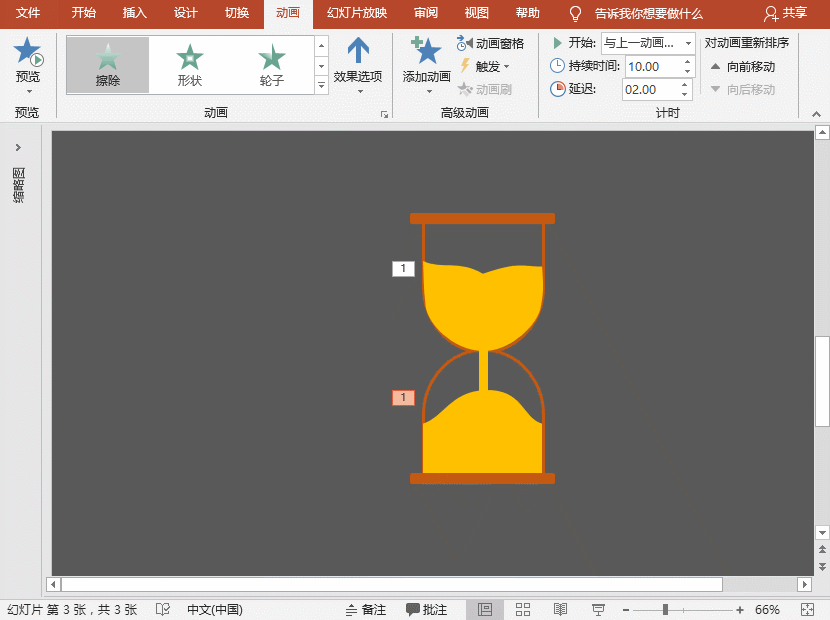This screenshot has width=830, height=620.
Task: Click language indicator 中文(中国)
Action: click(215, 610)
